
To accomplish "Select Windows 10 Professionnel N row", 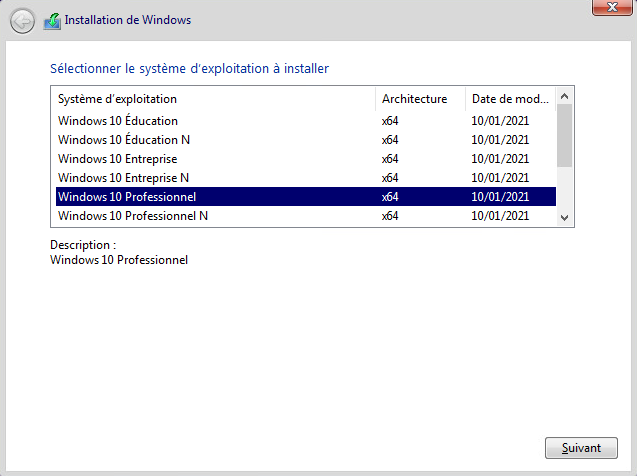I will tap(306, 216).
